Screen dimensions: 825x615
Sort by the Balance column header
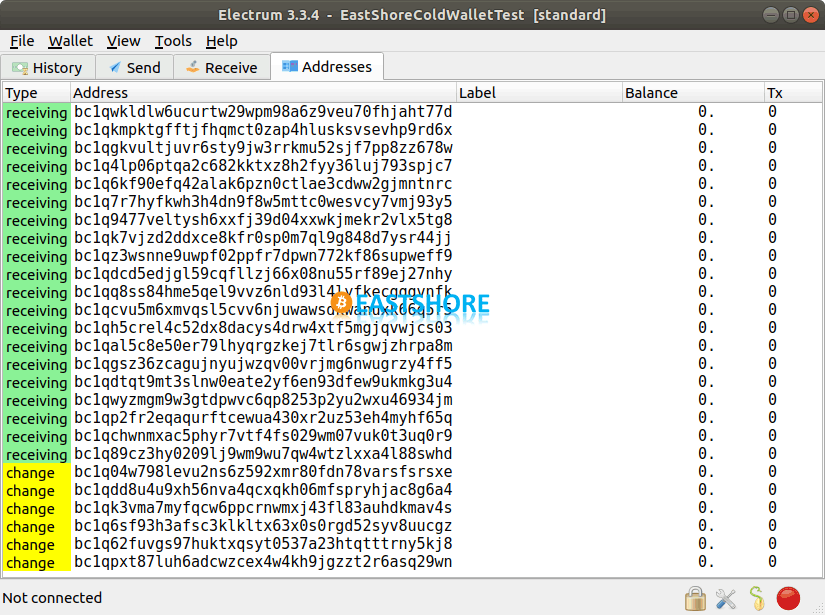[693, 93]
